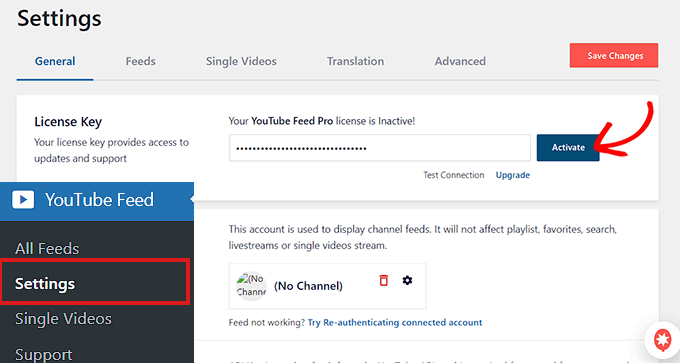Image resolution: width=680 pixels, height=363 pixels.
Task: Open All Feeds in sidebar menu
Action: [47, 249]
